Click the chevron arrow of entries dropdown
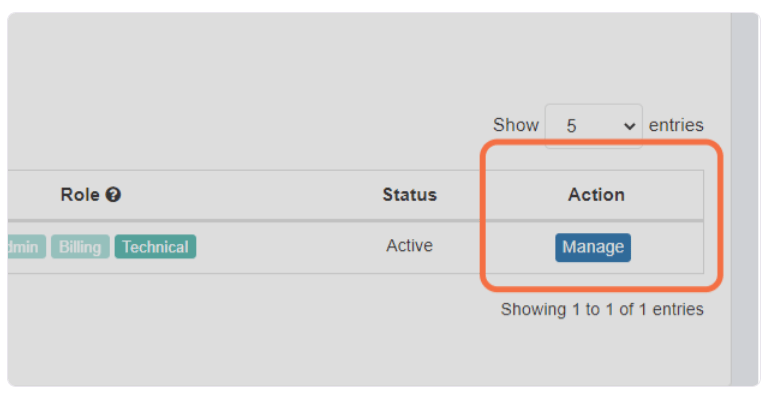The width and height of the screenshot is (771, 397). (629, 127)
